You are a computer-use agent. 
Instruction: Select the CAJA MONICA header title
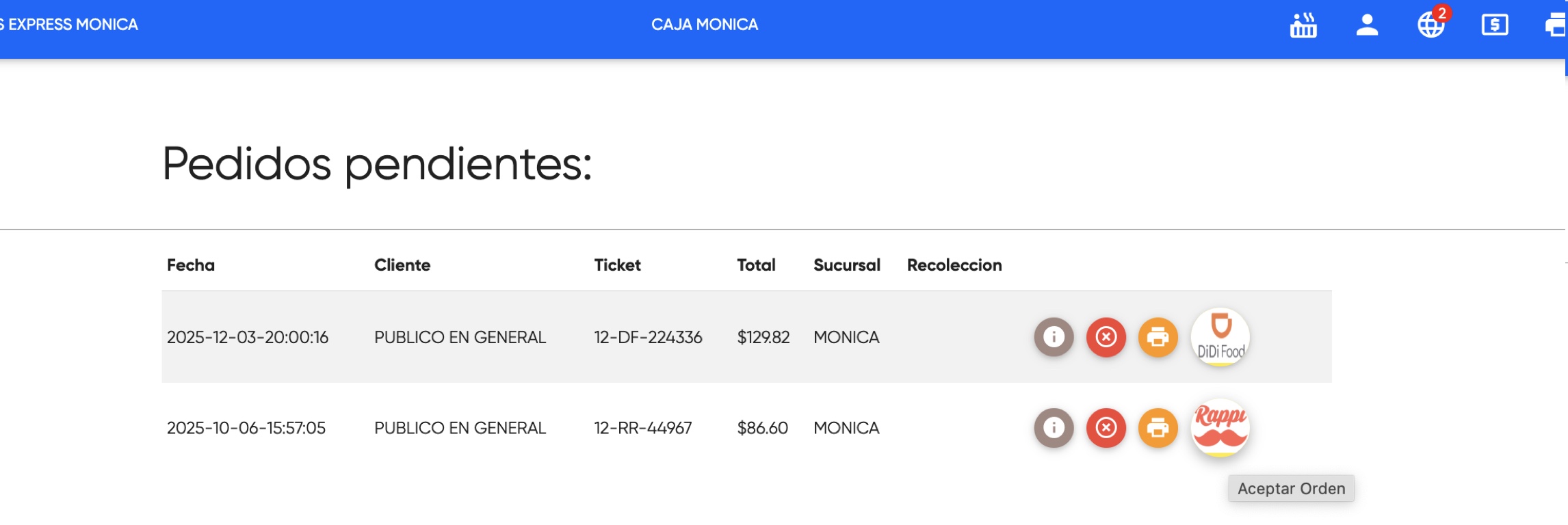tap(705, 25)
